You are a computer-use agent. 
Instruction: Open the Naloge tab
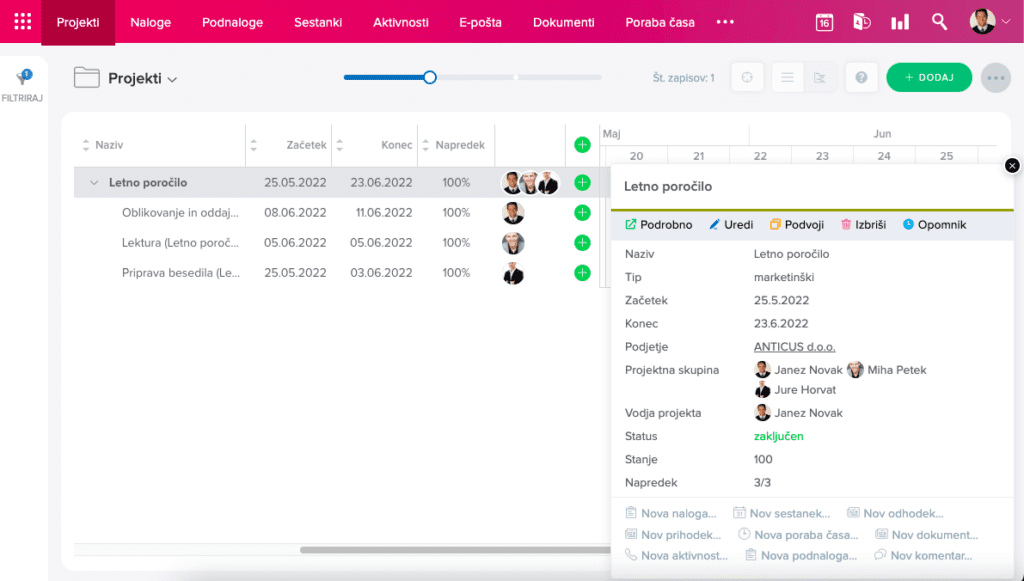151,22
